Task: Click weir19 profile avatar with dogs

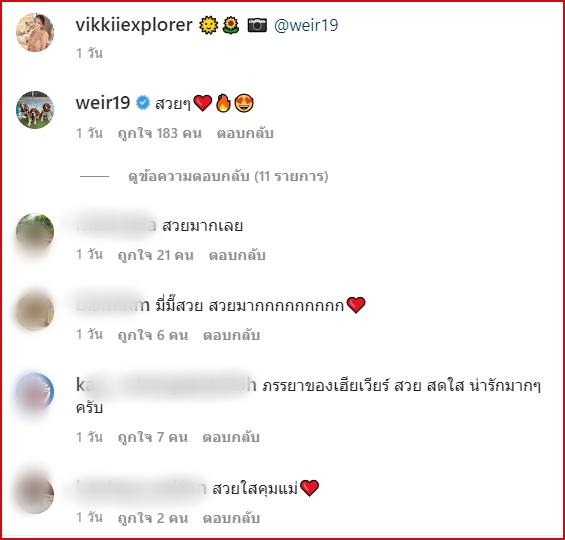Action: [x=35, y=110]
